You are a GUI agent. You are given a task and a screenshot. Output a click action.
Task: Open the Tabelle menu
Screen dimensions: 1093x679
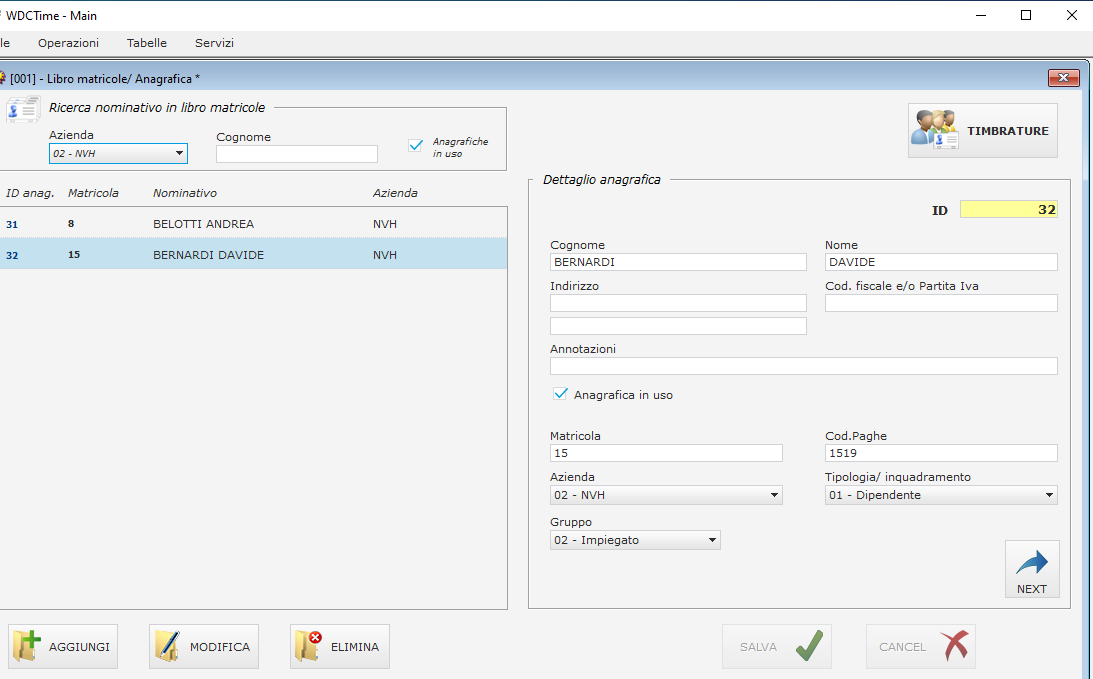click(x=146, y=43)
